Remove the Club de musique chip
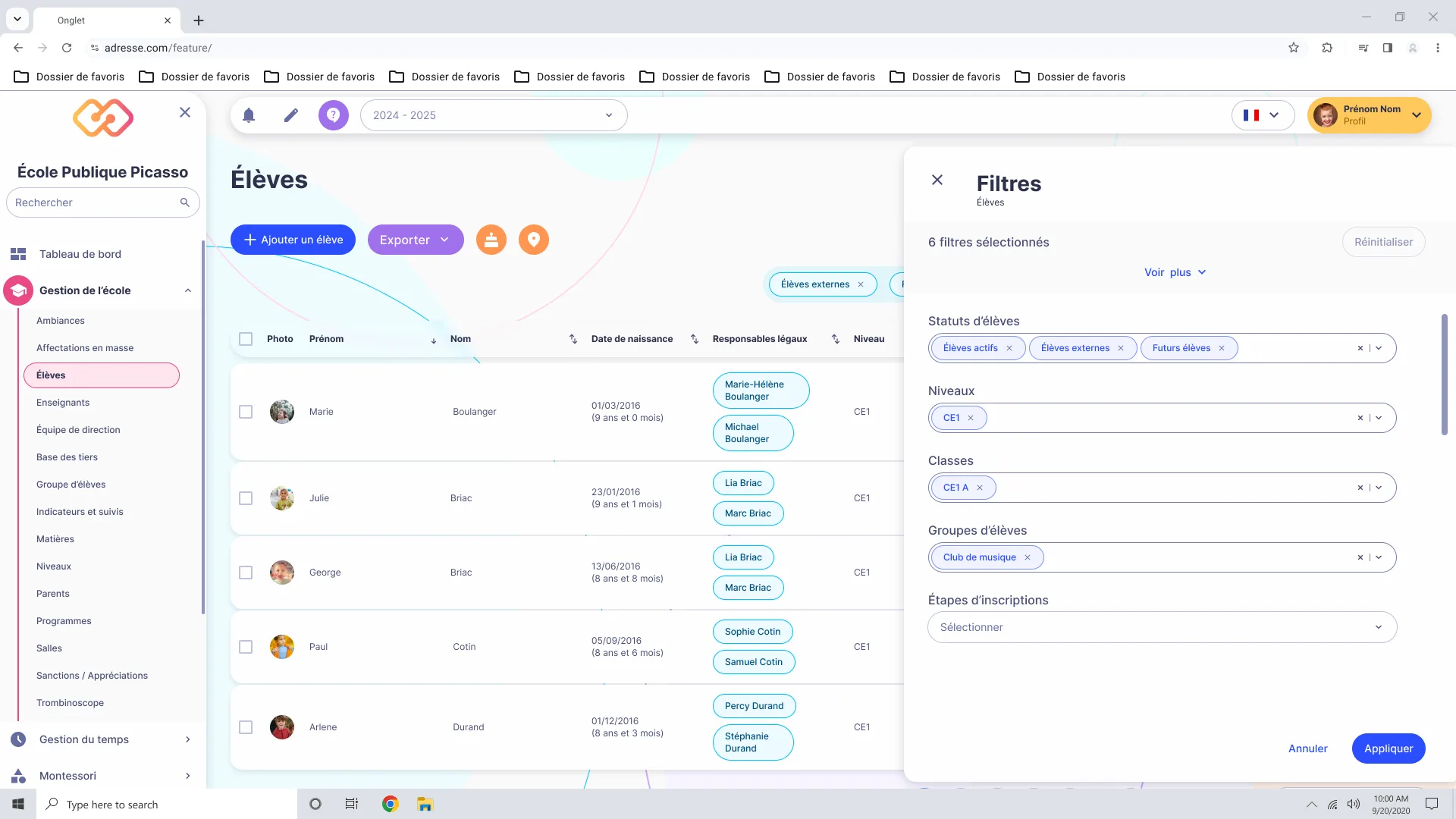This screenshot has width=1456, height=819. click(x=1028, y=557)
